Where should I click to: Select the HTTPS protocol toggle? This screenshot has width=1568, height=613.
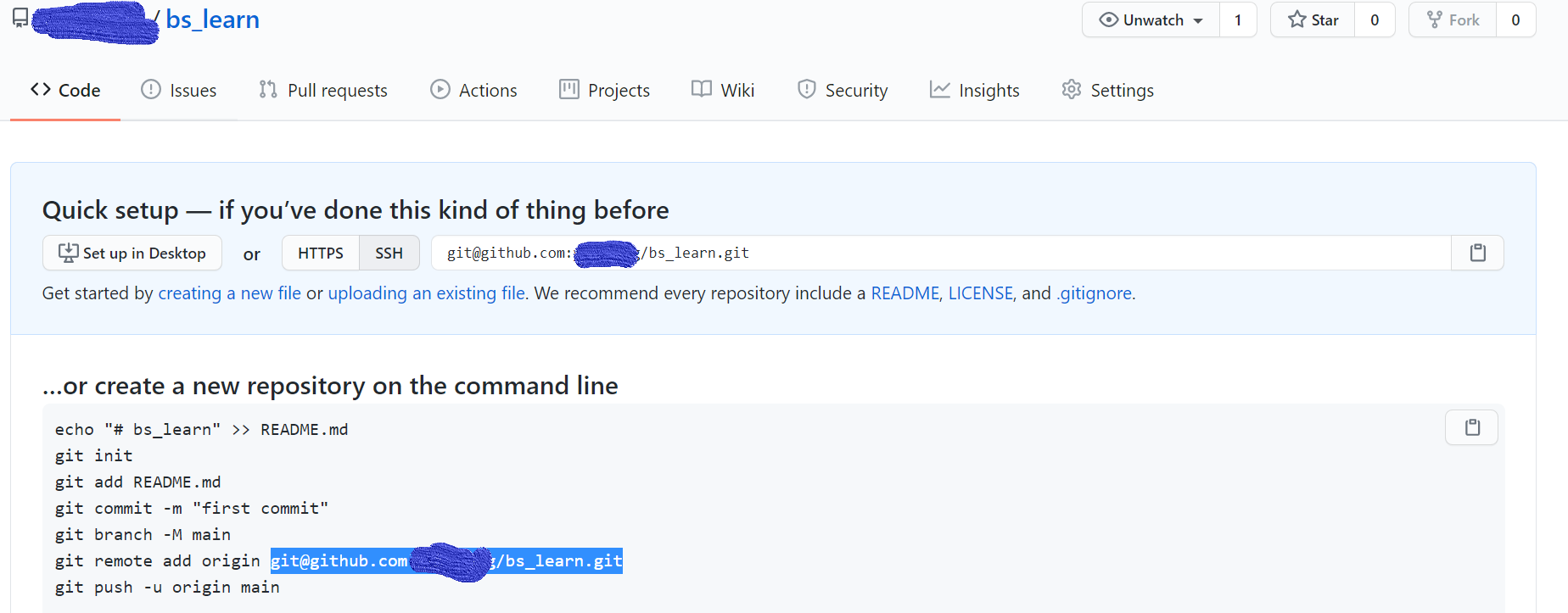pyautogui.click(x=321, y=253)
